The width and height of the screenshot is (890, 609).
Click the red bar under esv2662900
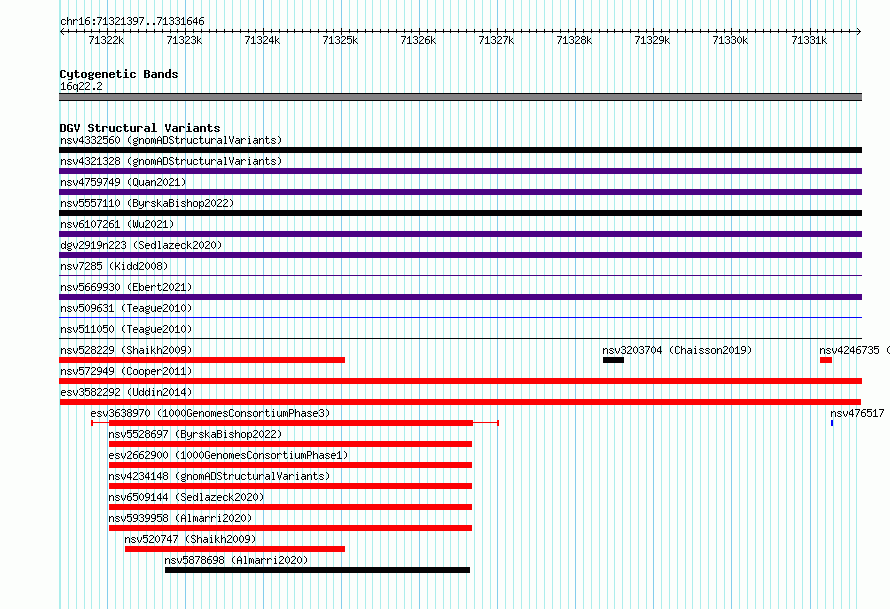[x=290, y=465]
